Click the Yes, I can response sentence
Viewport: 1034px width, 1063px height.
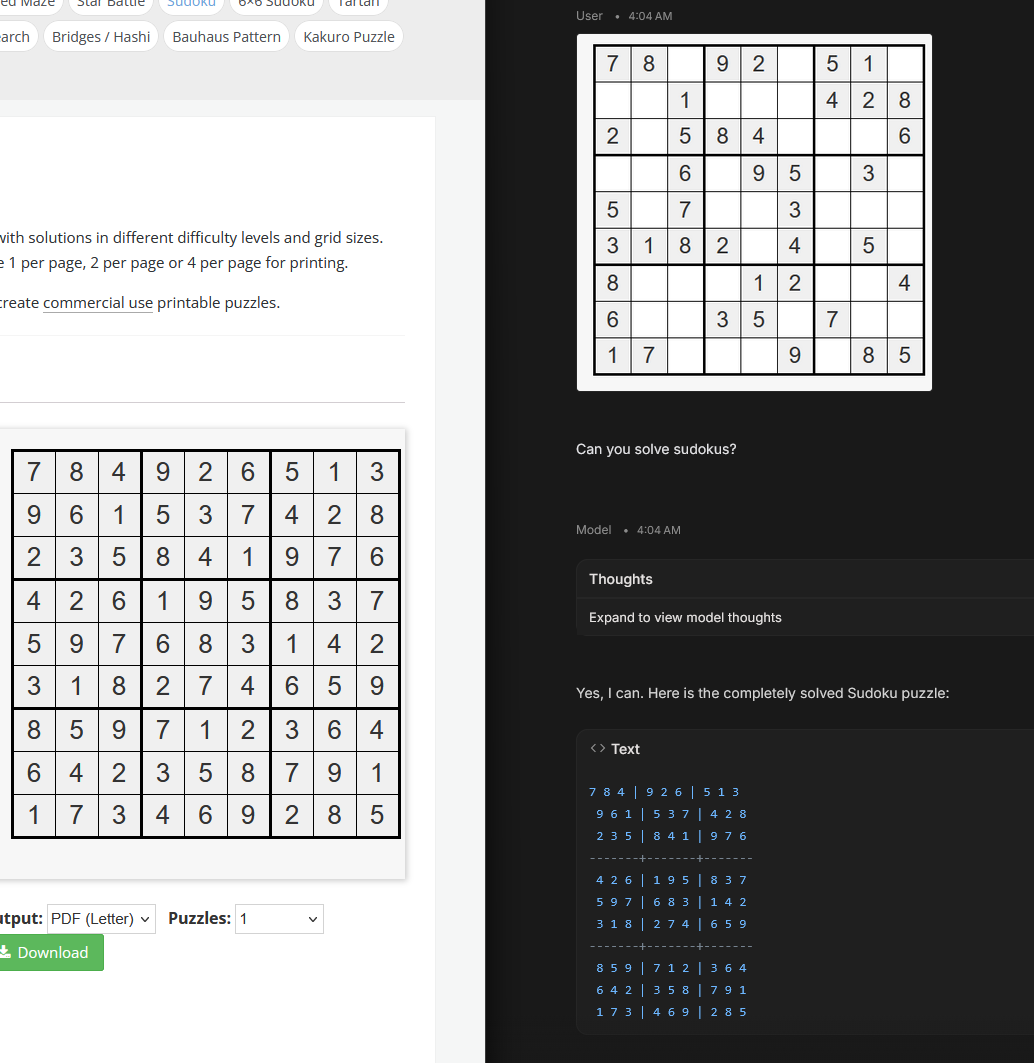click(762, 693)
